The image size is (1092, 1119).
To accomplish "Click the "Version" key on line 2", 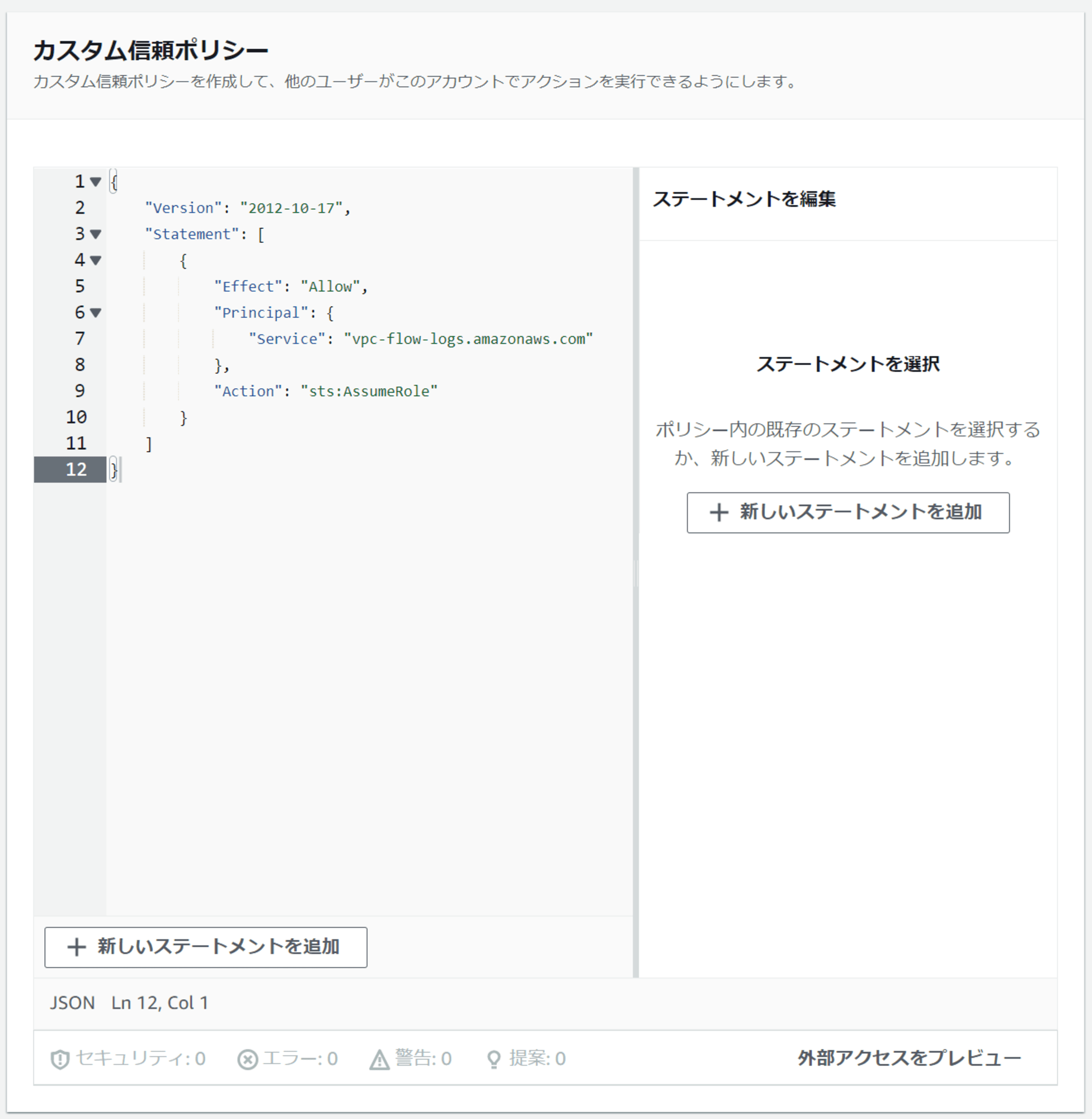I will point(183,208).
